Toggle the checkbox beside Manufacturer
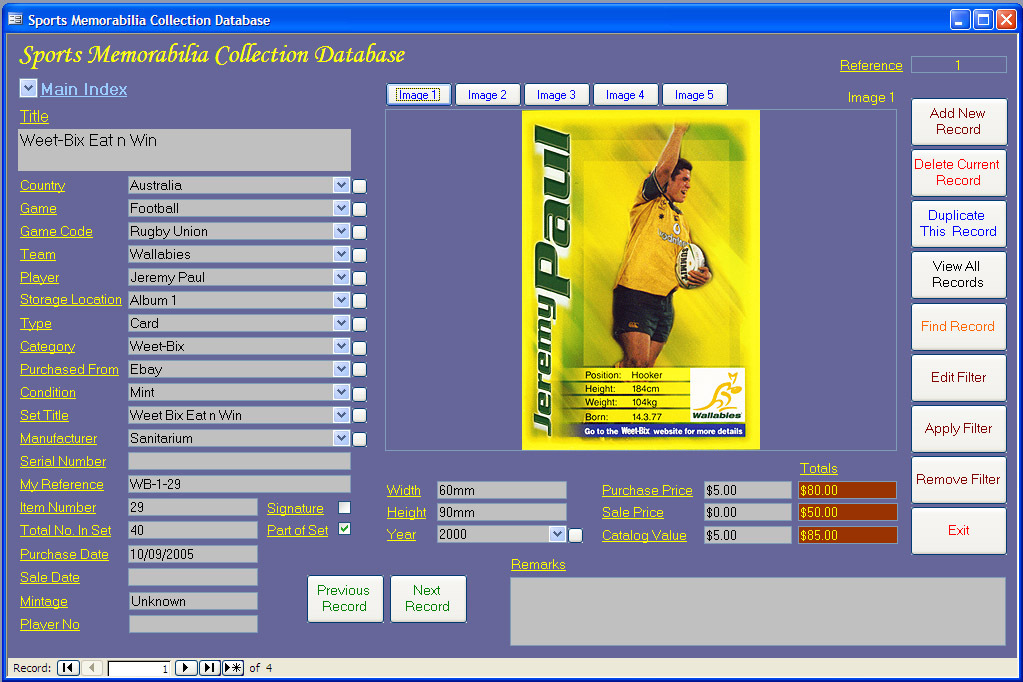This screenshot has width=1023, height=682. [359, 439]
